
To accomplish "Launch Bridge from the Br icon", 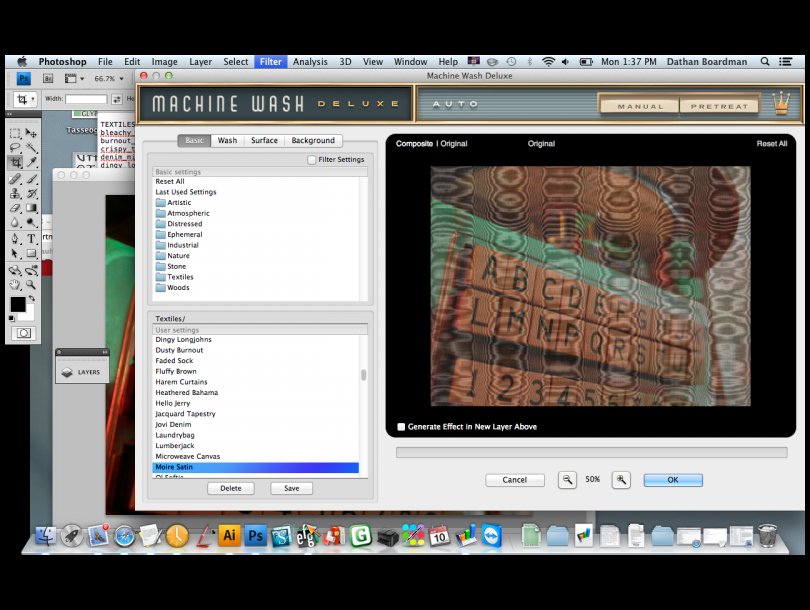I will [x=48, y=79].
